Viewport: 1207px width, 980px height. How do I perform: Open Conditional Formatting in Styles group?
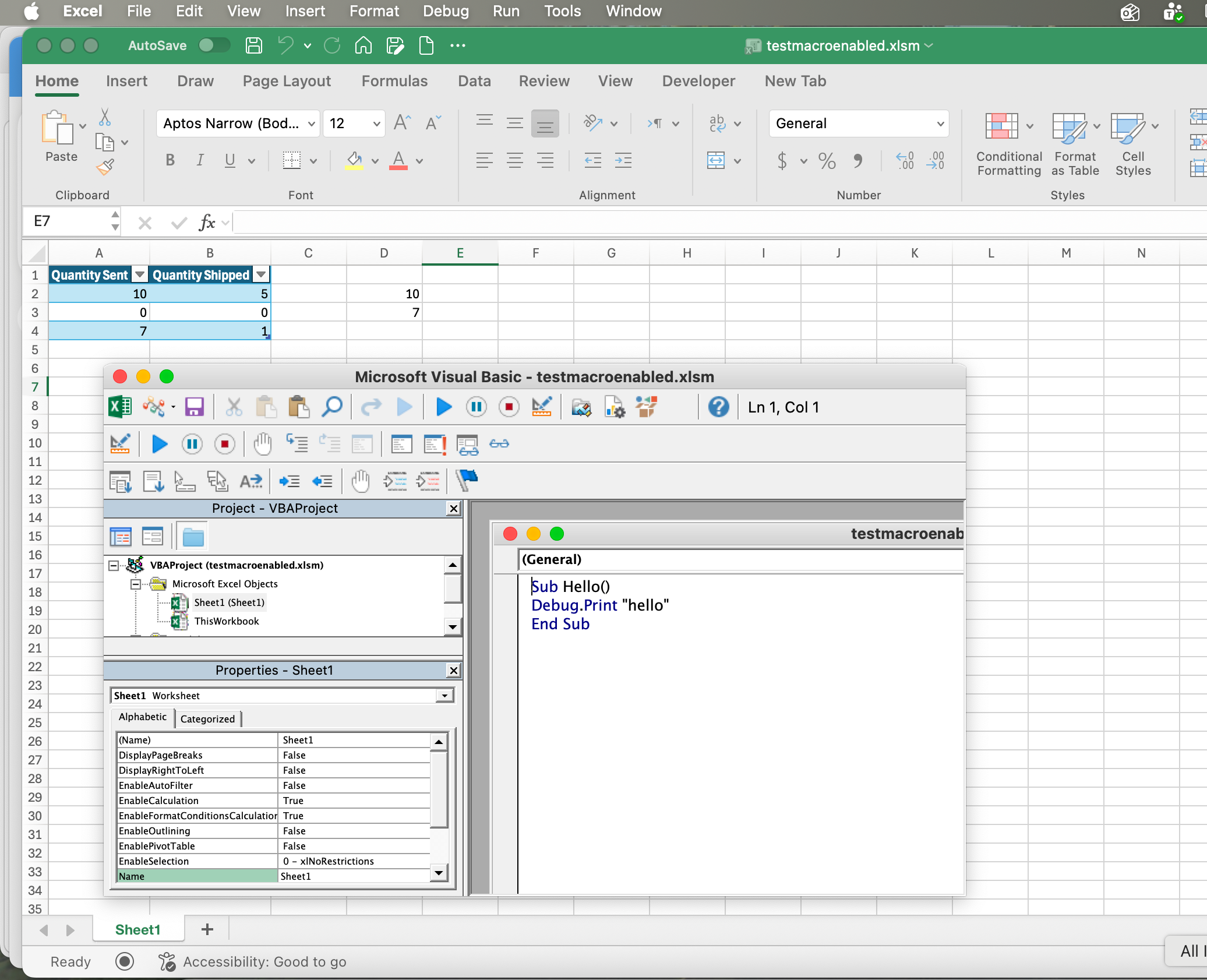point(1009,144)
